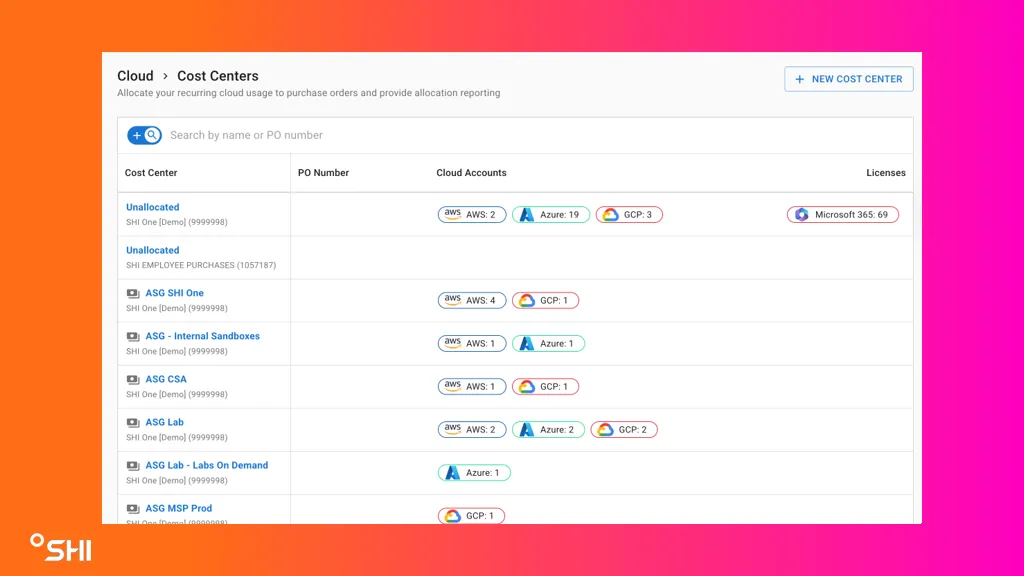
Task: Click the New Cost Center button
Action: coord(848,79)
